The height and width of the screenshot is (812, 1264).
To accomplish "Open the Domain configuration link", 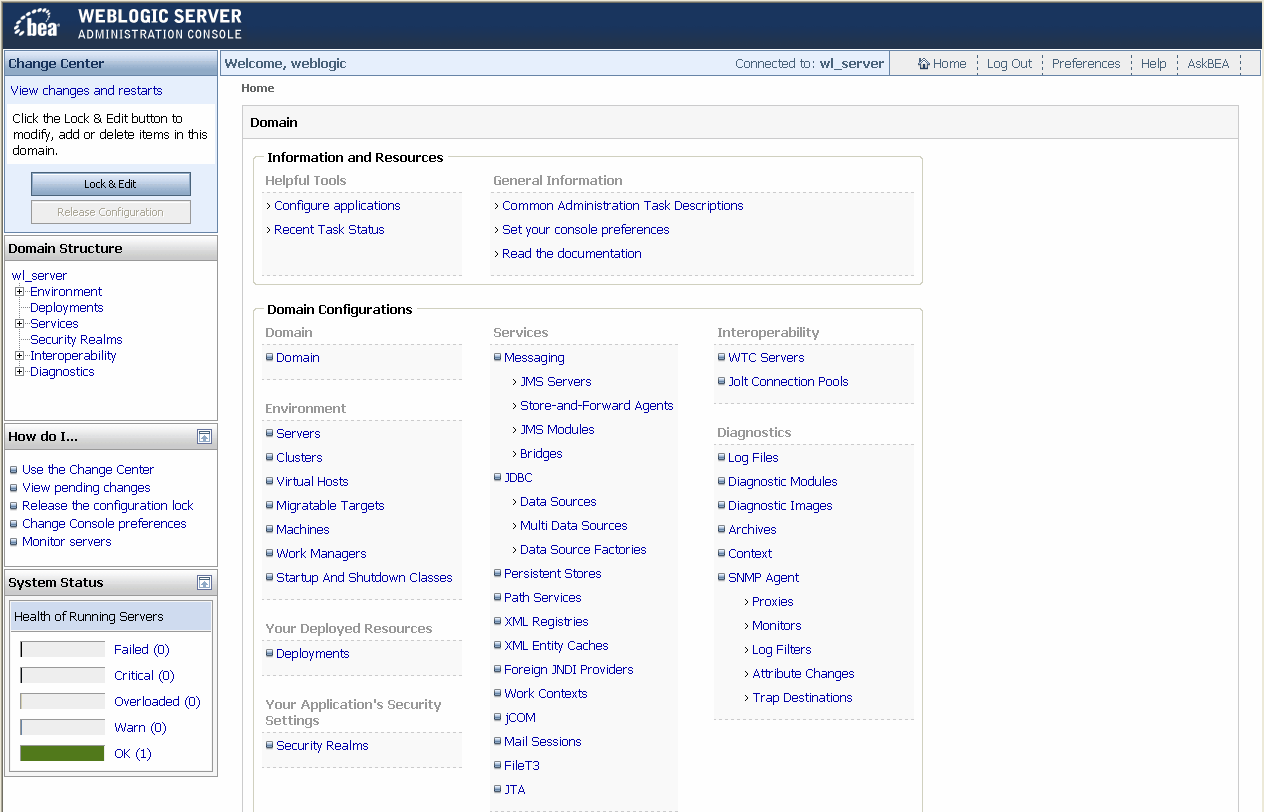I will [298, 357].
